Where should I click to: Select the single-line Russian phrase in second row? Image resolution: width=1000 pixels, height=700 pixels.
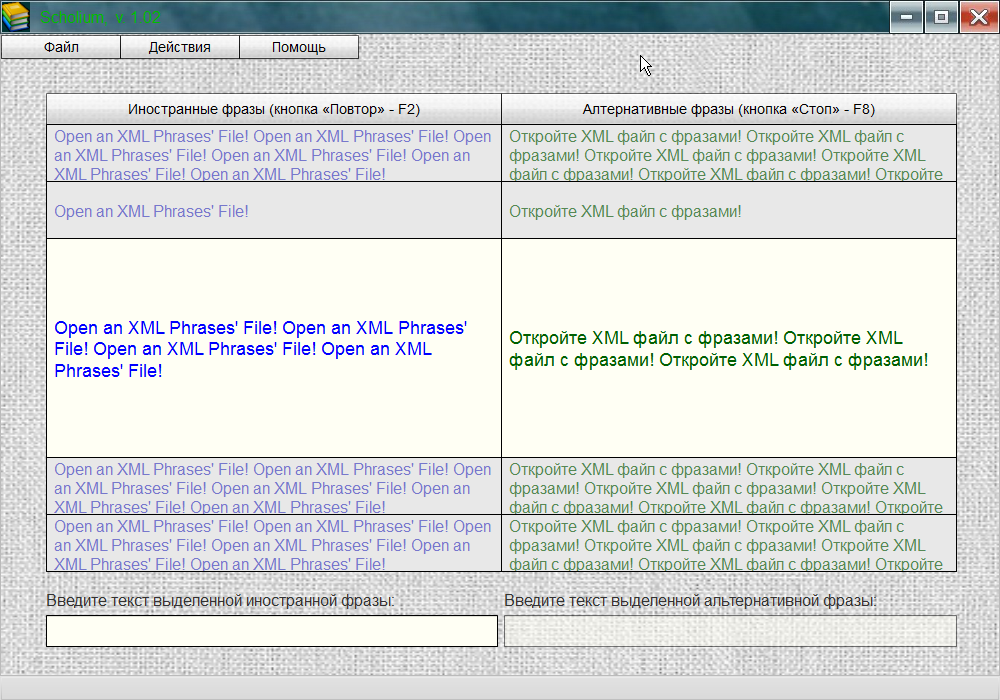click(625, 211)
